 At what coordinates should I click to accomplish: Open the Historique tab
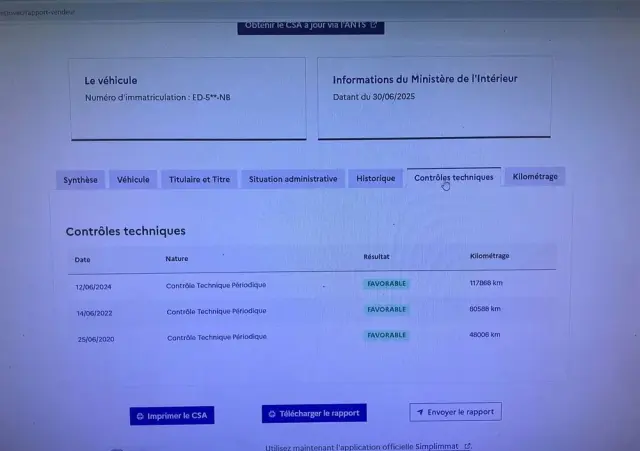(x=376, y=179)
